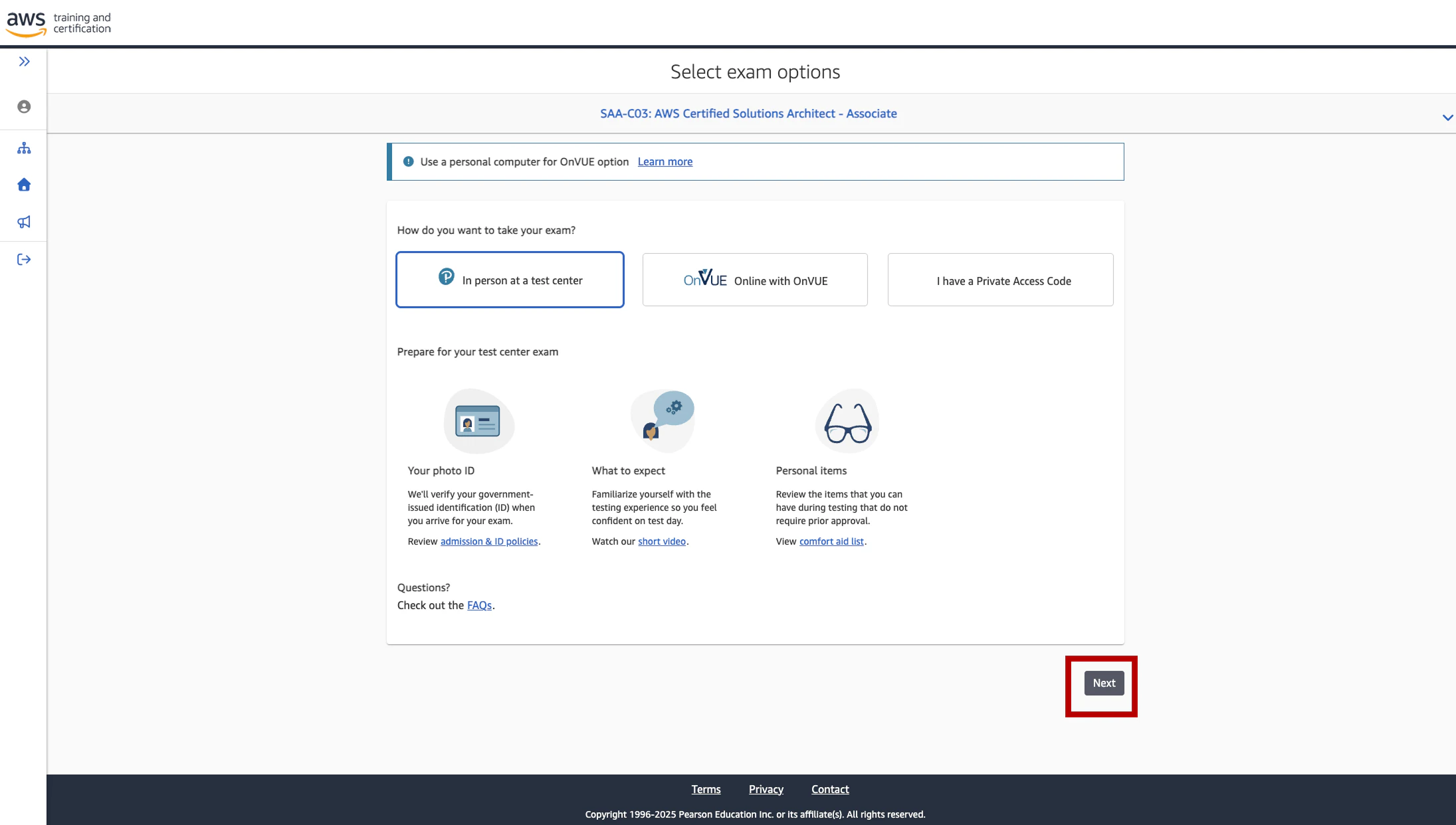Click the 'Your photo ID' heading
The width and height of the screenshot is (1456, 825).
tap(441, 471)
